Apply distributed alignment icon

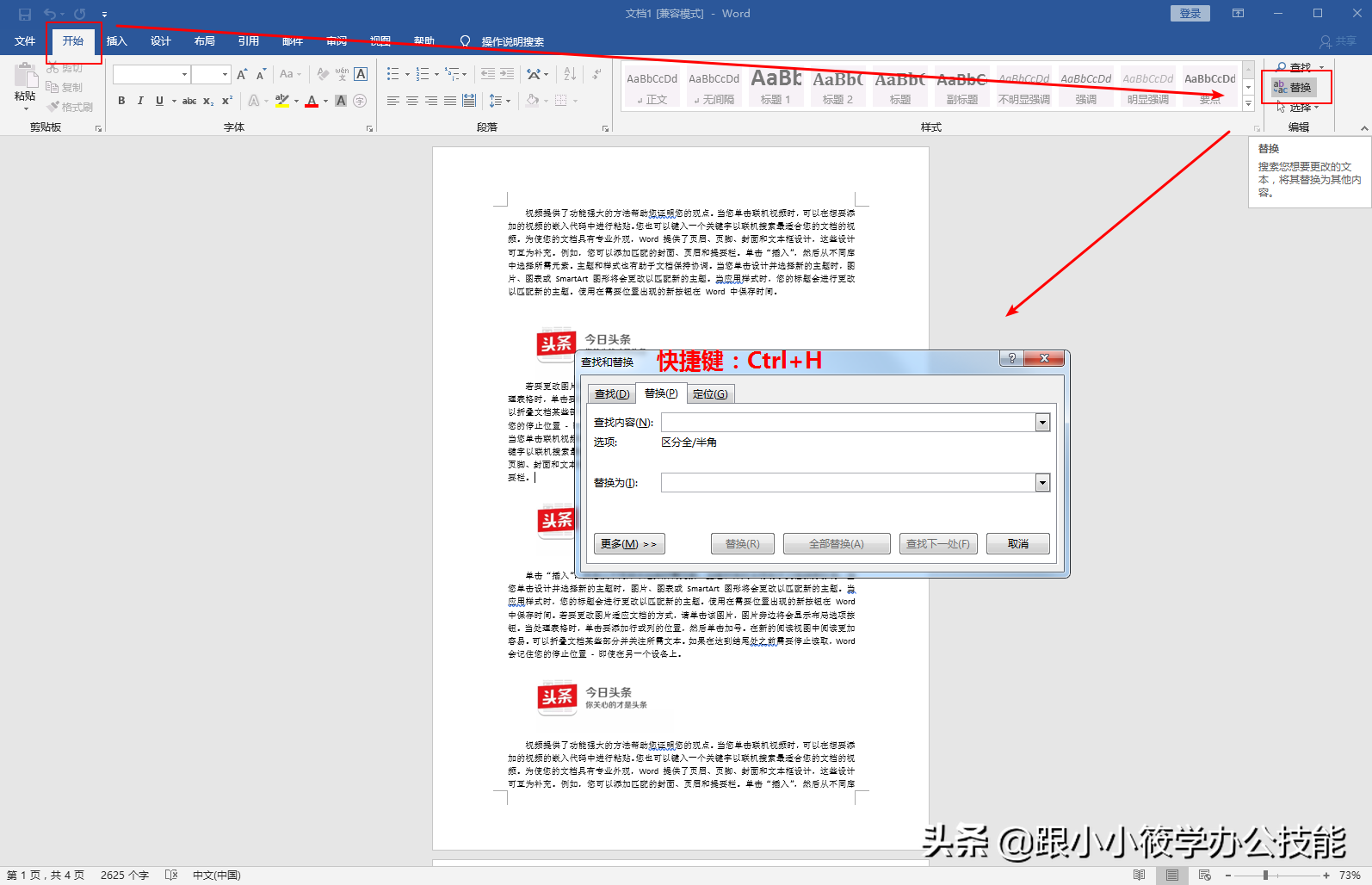(x=469, y=101)
